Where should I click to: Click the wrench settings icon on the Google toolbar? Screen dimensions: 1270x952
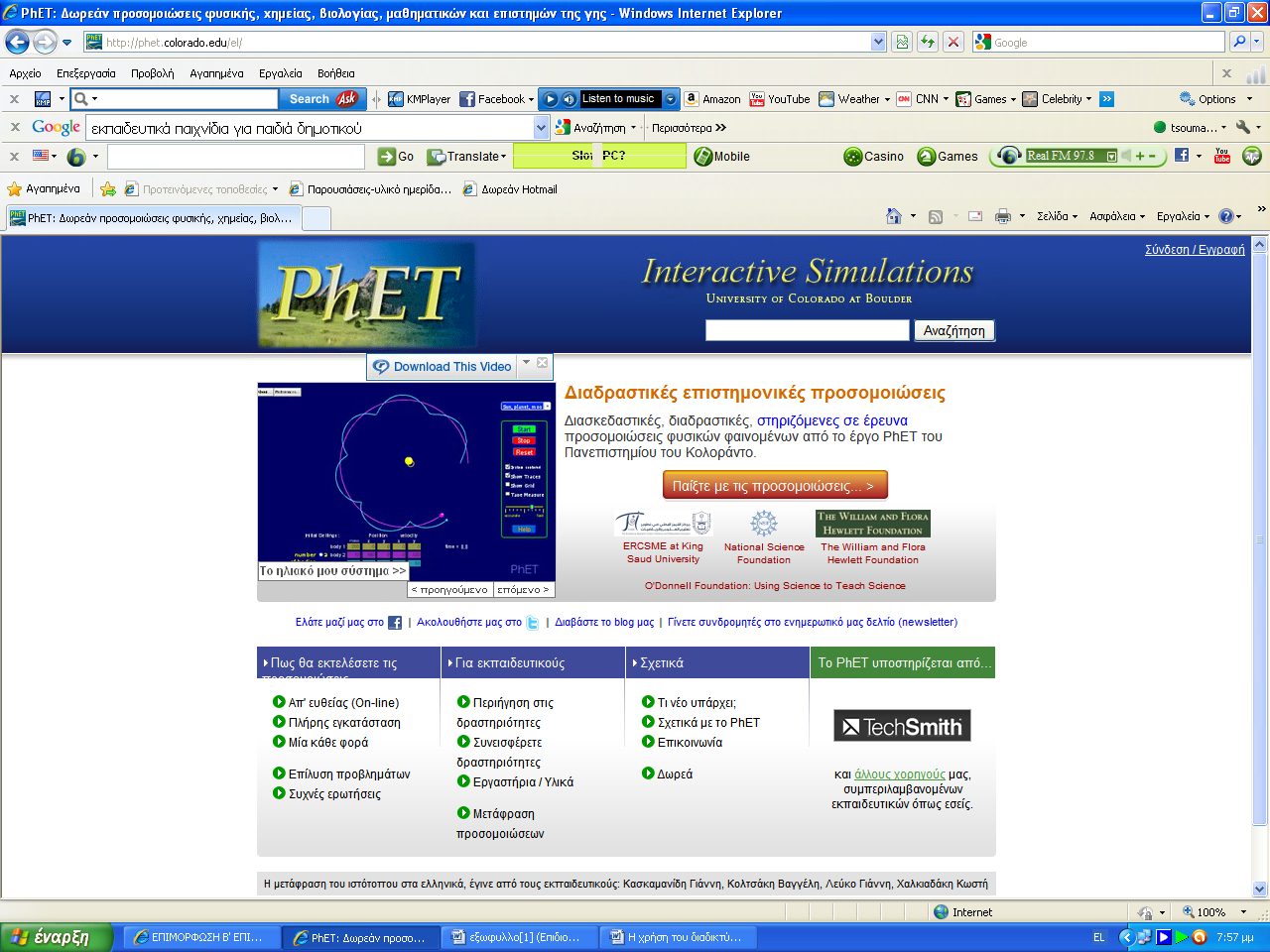(1243, 127)
